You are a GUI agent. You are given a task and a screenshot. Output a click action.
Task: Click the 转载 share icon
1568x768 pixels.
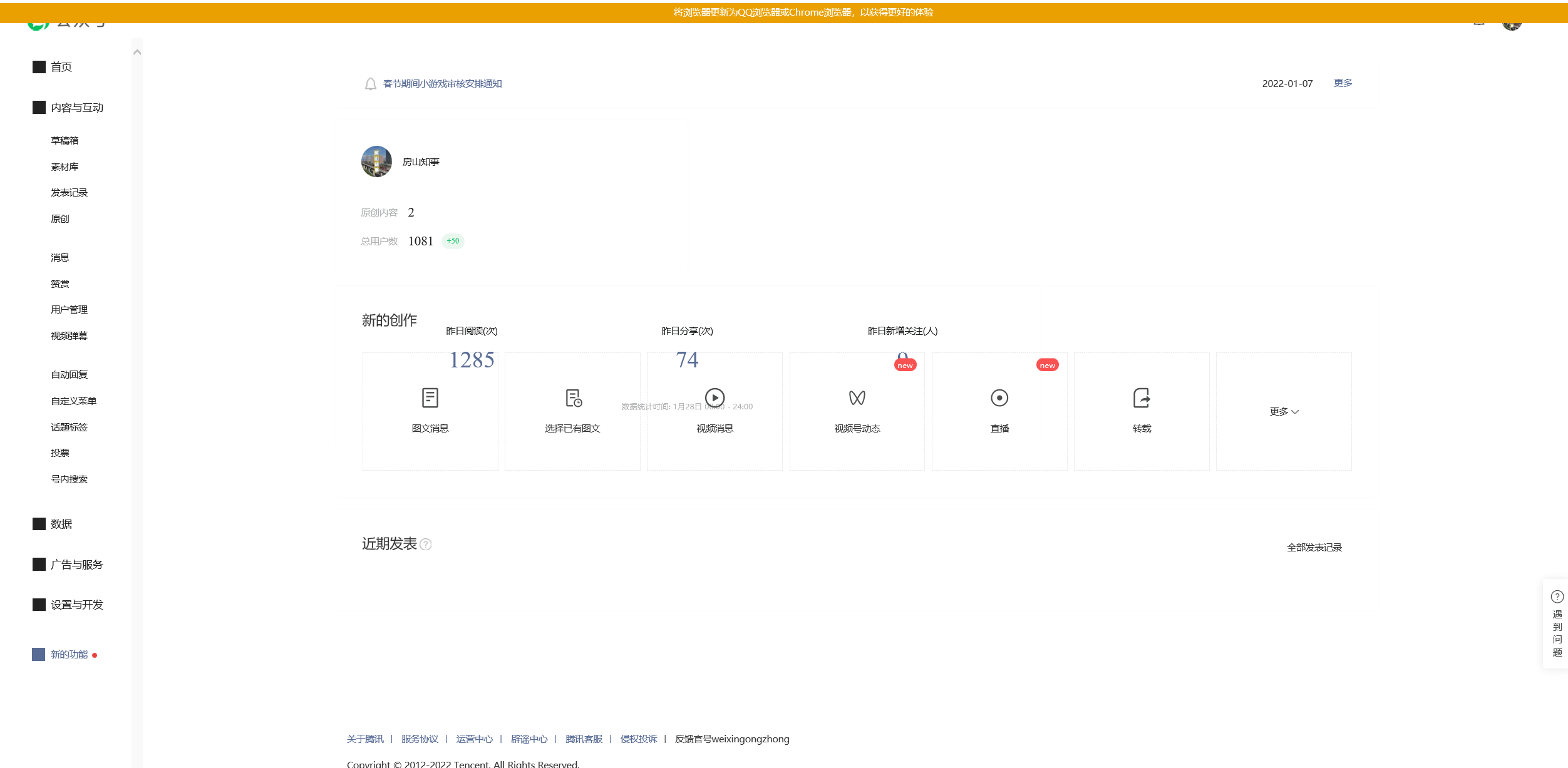click(x=1142, y=398)
